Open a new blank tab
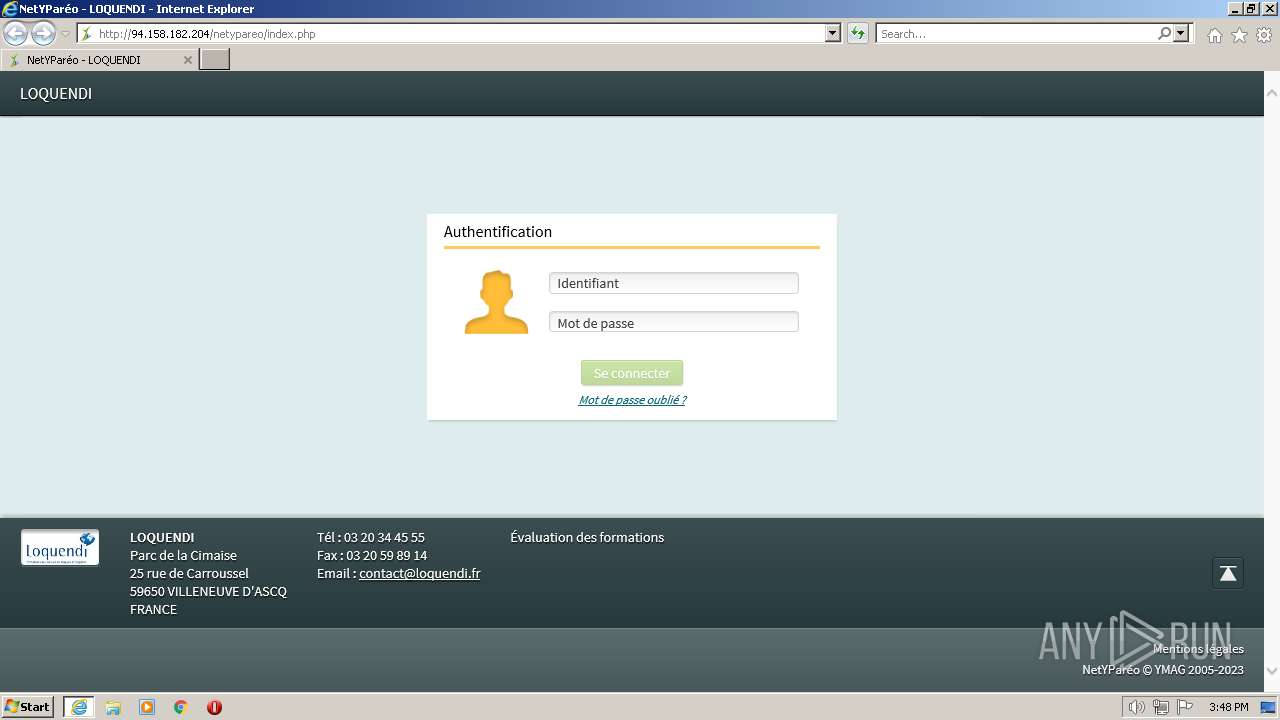Image resolution: width=1280 pixels, height=720 pixels. point(215,59)
